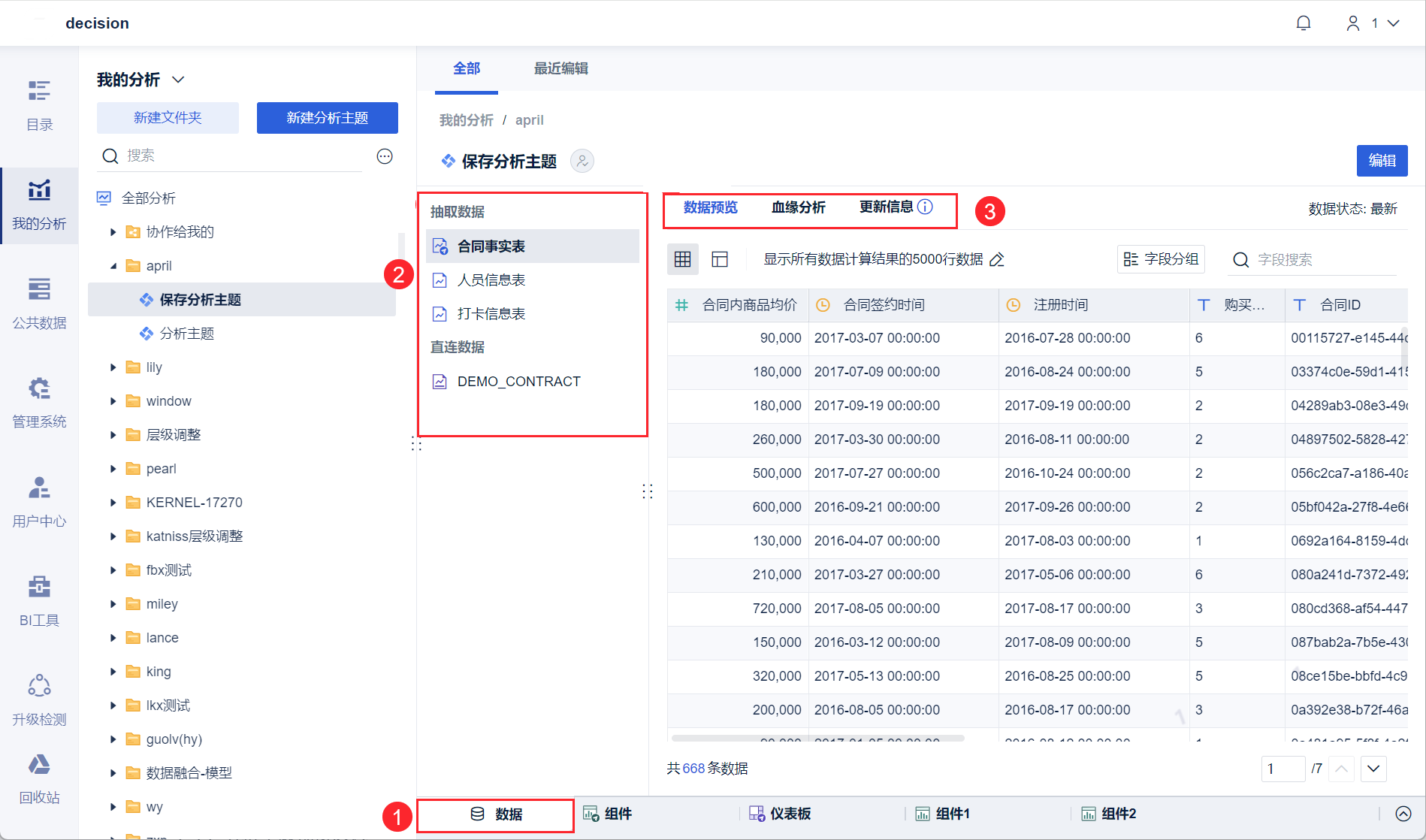
Task: Click the 合同ID column header
Action: point(1346,305)
